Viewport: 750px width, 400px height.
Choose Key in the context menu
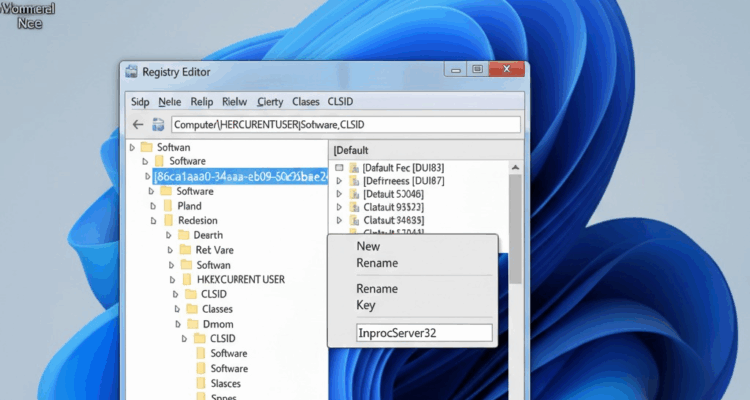pos(365,305)
